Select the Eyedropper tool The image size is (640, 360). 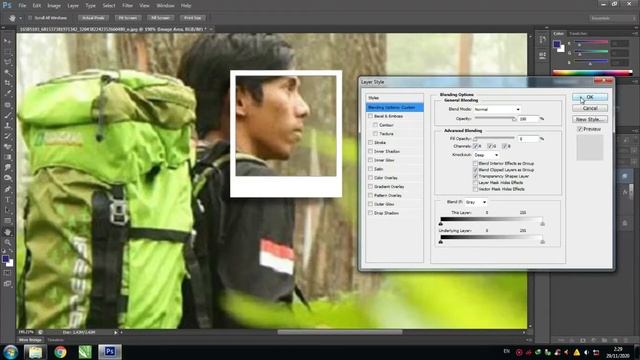point(8,93)
